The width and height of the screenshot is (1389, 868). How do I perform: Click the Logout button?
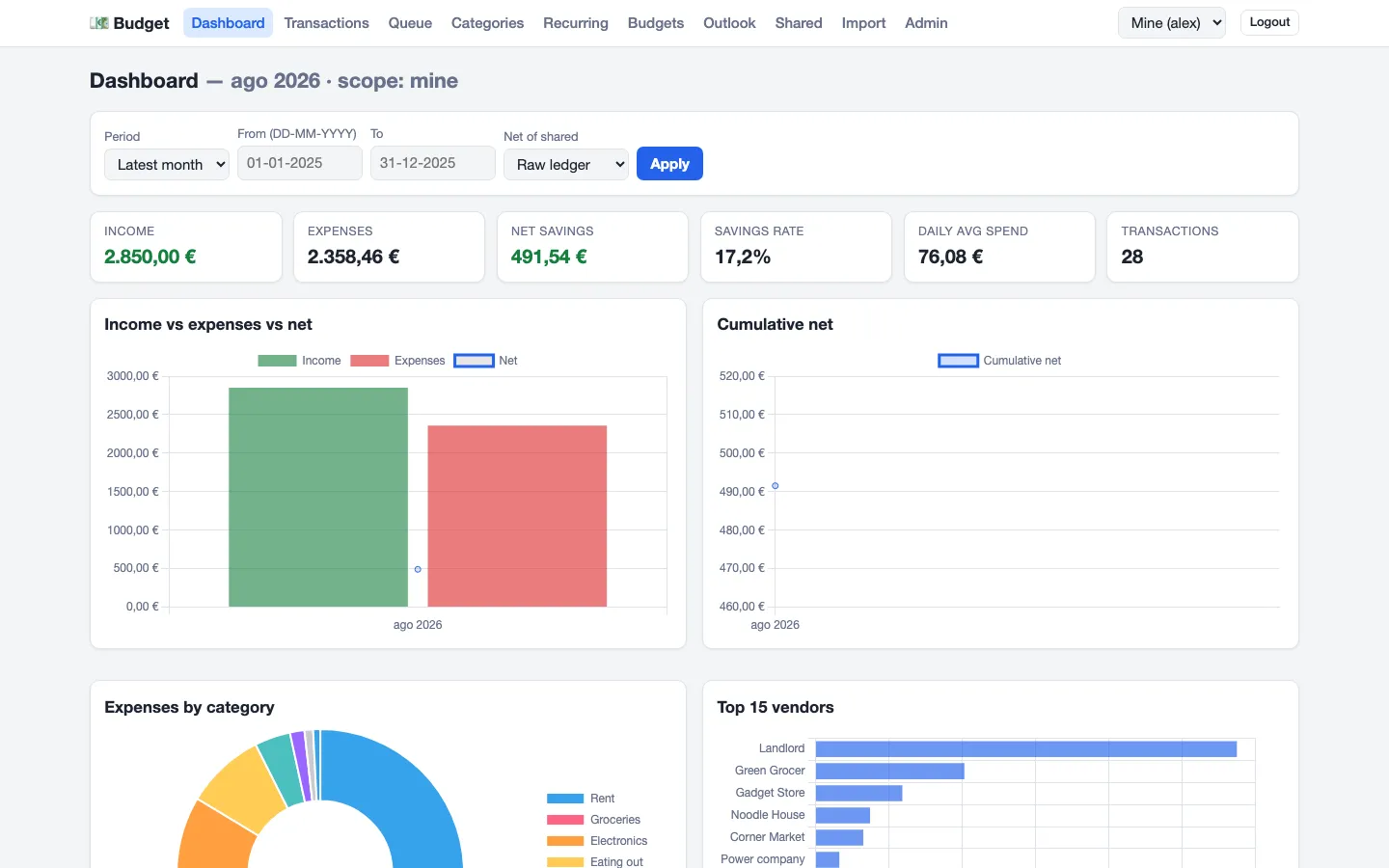coord(1269,22)
